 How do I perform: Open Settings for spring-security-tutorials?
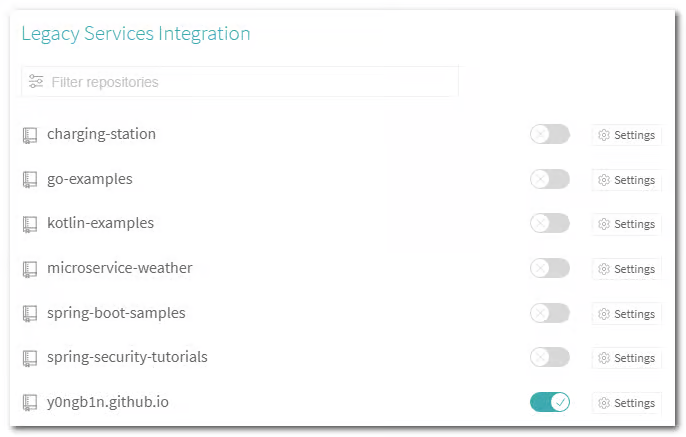click(626, 358)
